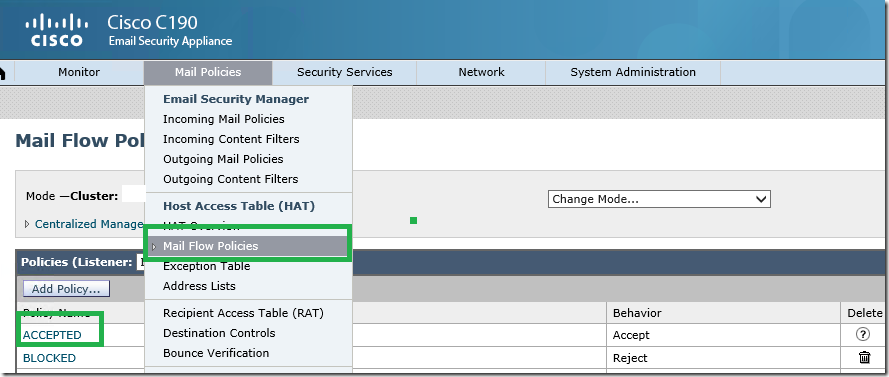Delete the BLOCKED policy with the trash icon
Image resolution: width=889 pixels, height=377 pixels.
click(x=864, y=357)
